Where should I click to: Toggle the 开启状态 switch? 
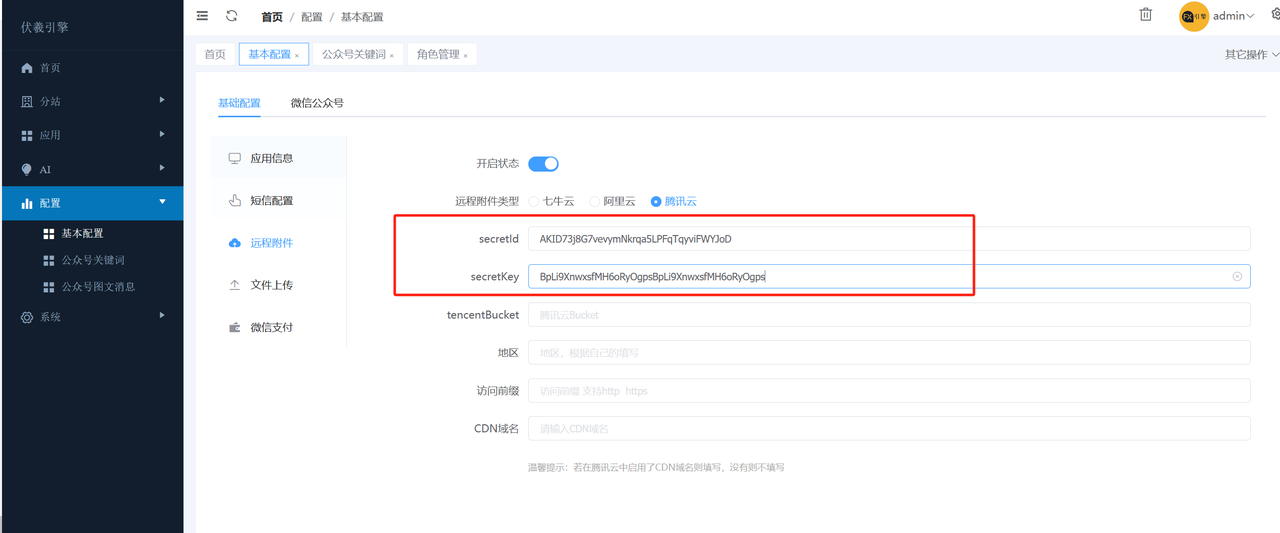pyautogui.click(x=543, y=163)
